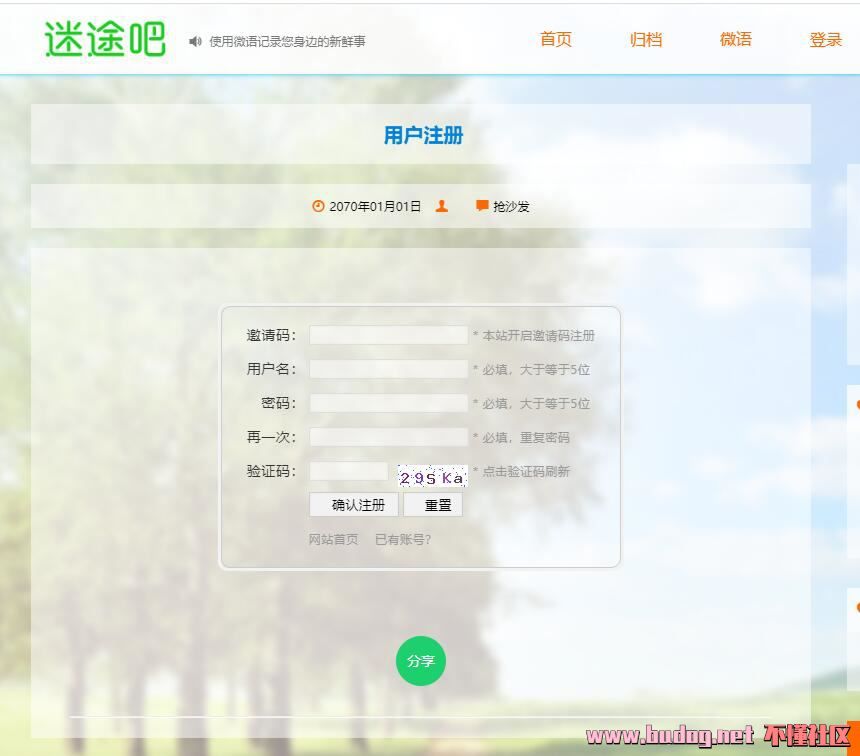This screenshot has height=756, width=860.
Task: Click the orange comment bubble icon
Action: [482, 206]
